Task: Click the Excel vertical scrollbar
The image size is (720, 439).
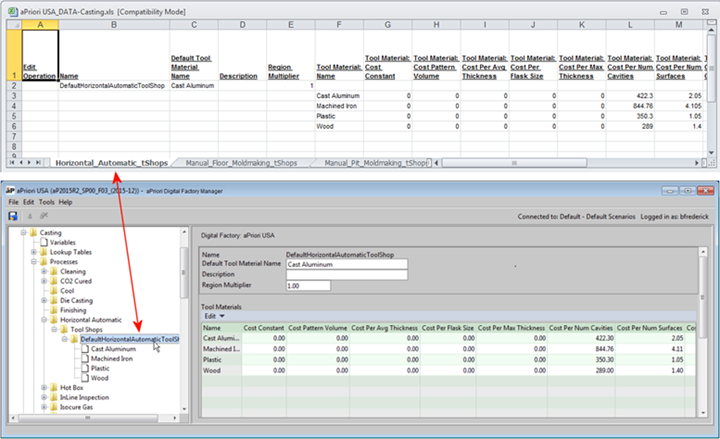Action: point(711,69)
